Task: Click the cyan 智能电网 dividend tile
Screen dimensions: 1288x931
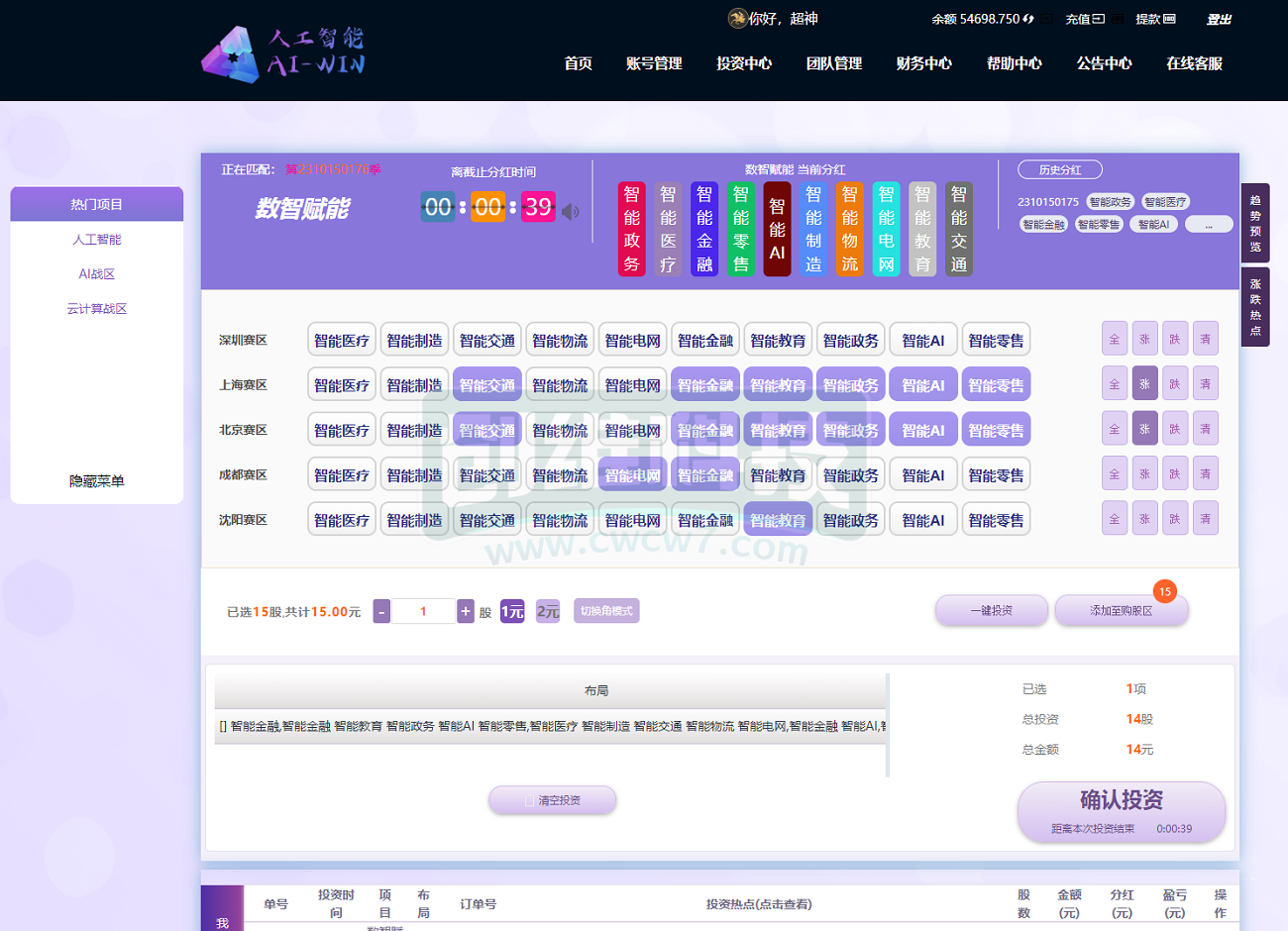Action: (886, 229)
